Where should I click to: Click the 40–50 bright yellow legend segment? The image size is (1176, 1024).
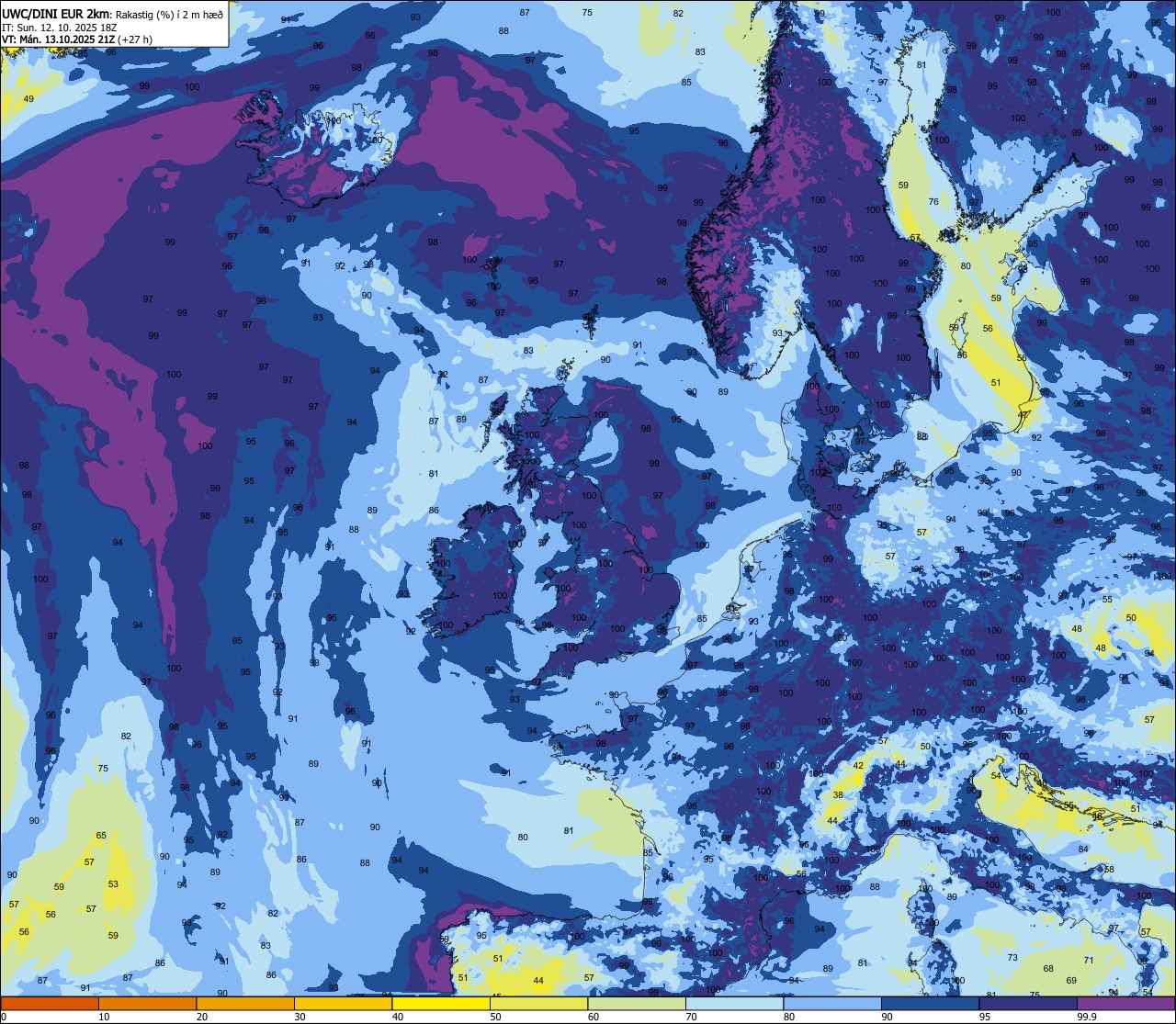coord(441,1003)
